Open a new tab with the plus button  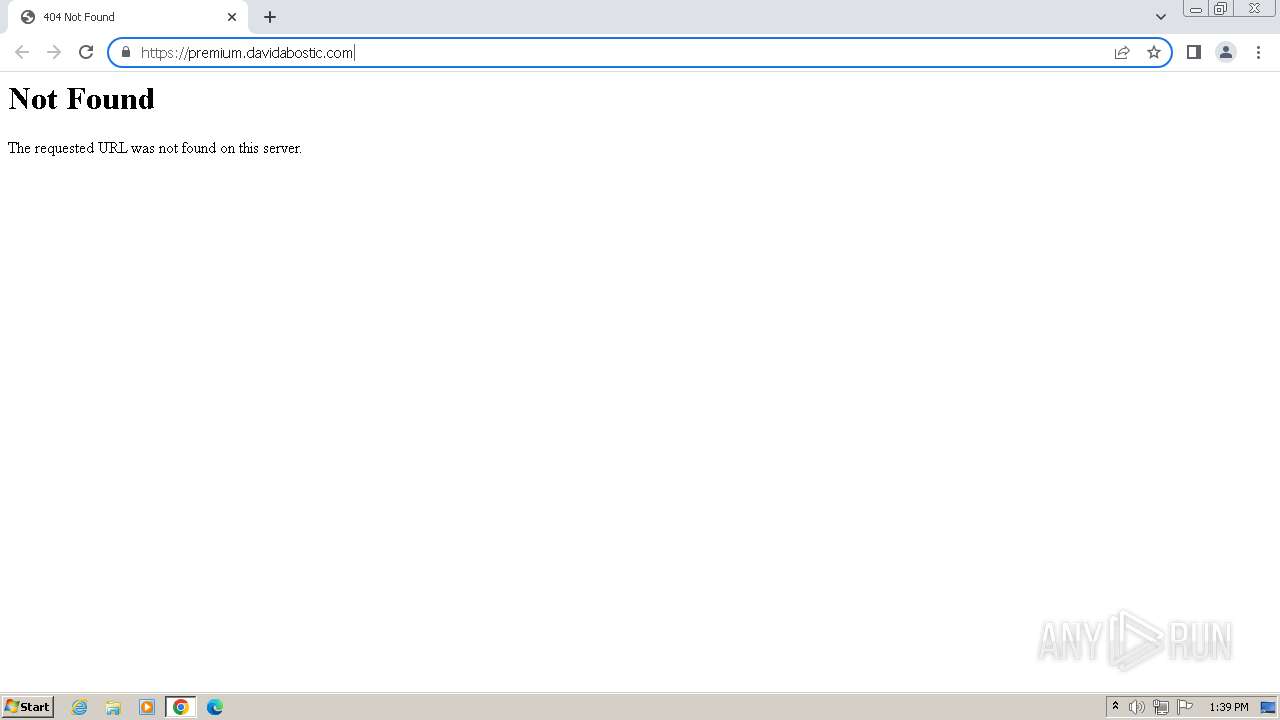click(x=270, y=17)
